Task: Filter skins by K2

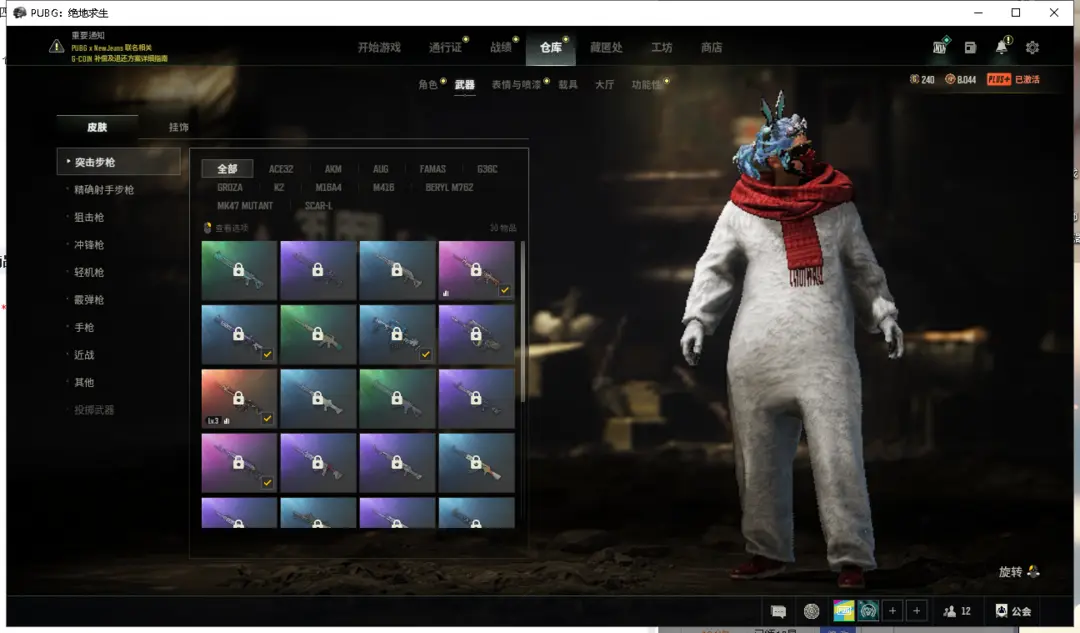Action: click(x=279, y=187)
